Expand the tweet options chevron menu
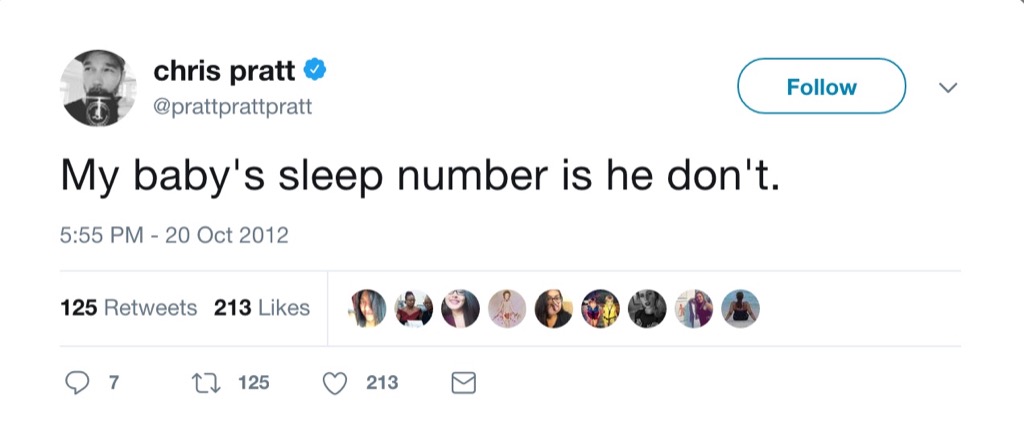The height and width of the screenshot is (442, 1024). 948,88
